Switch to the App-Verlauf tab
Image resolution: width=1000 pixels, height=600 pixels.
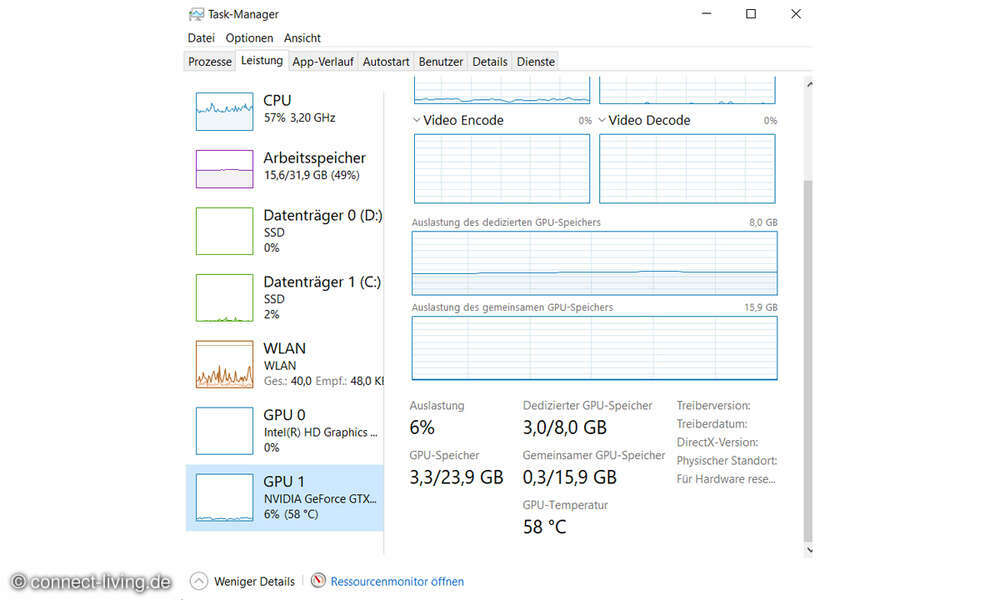322,62
